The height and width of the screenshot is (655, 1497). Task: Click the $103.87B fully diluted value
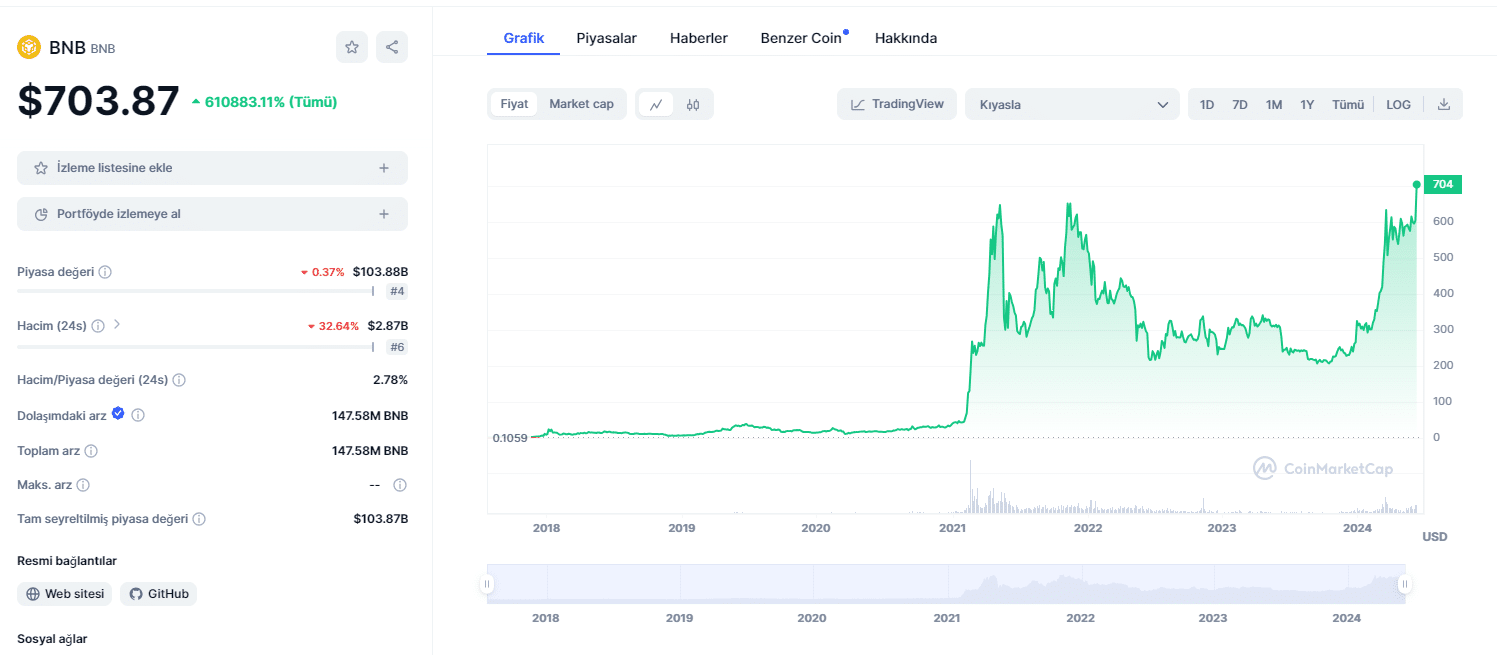click(x=380, y=519)
